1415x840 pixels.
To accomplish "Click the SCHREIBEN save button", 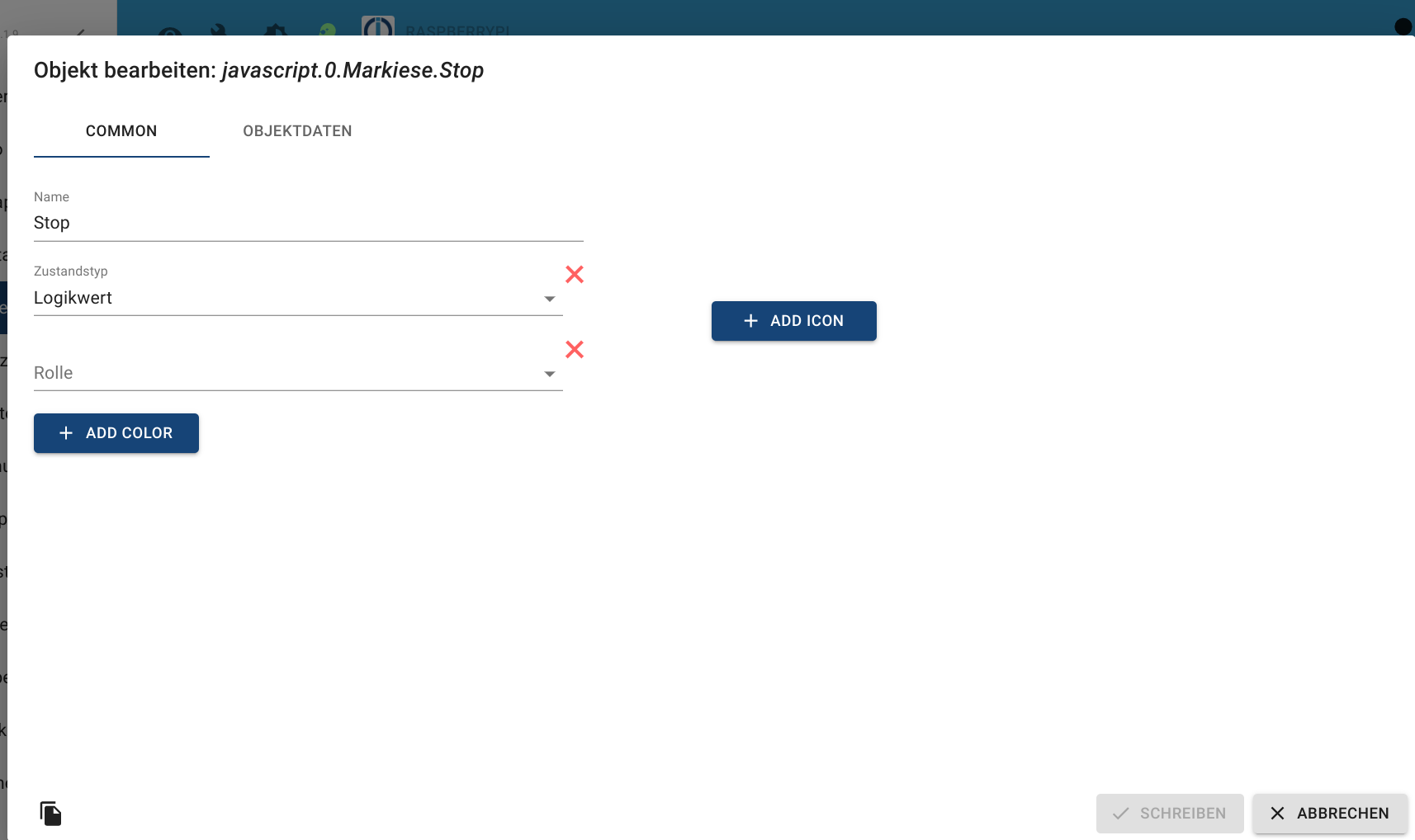I will pos(1170,814).
